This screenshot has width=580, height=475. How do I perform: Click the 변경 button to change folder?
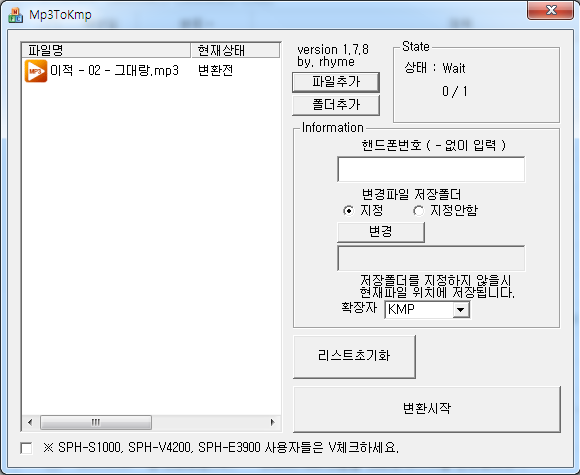381,232
